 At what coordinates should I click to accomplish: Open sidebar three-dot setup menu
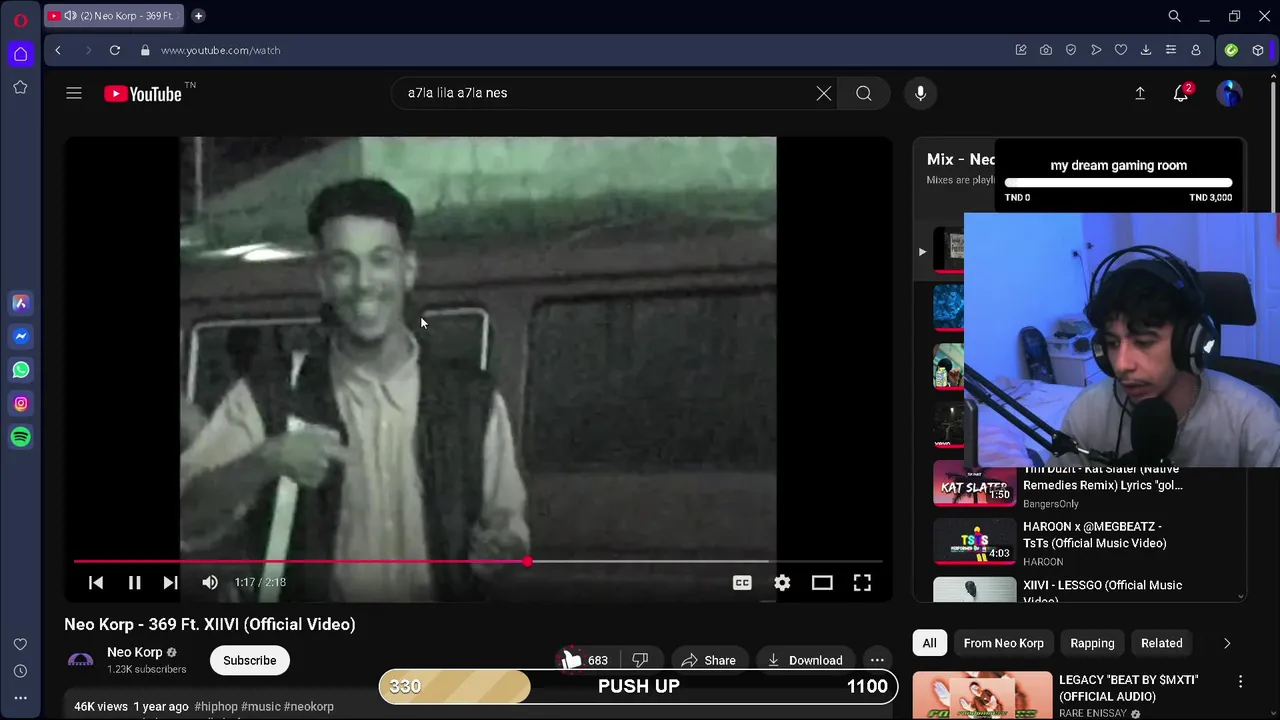click(x=20, y=698)
